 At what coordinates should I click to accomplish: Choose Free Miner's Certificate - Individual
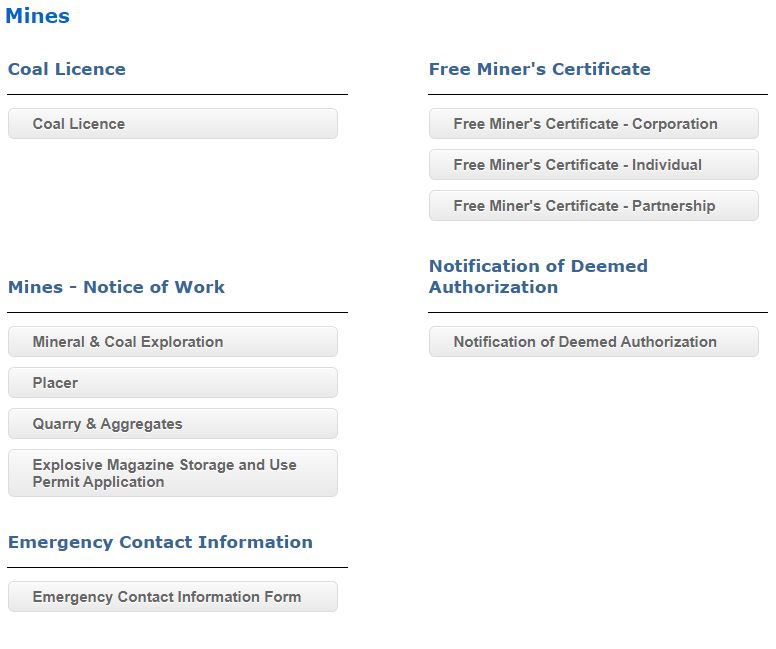tap(593, 165)
